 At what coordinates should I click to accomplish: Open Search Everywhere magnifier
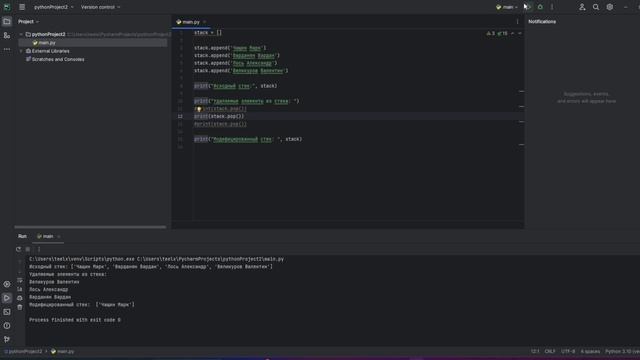tap(596, 7)
